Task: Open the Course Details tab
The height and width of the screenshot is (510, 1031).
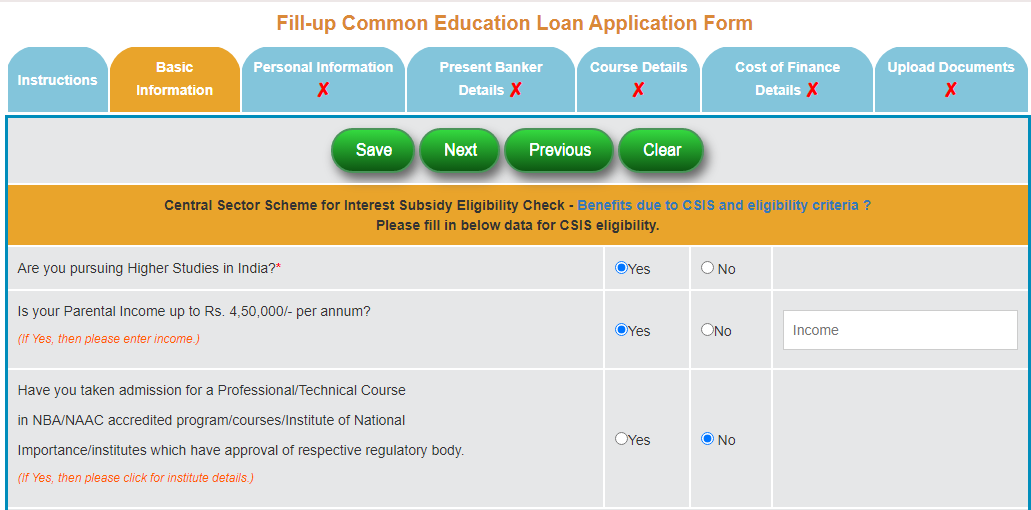Action: coord(638,68)
